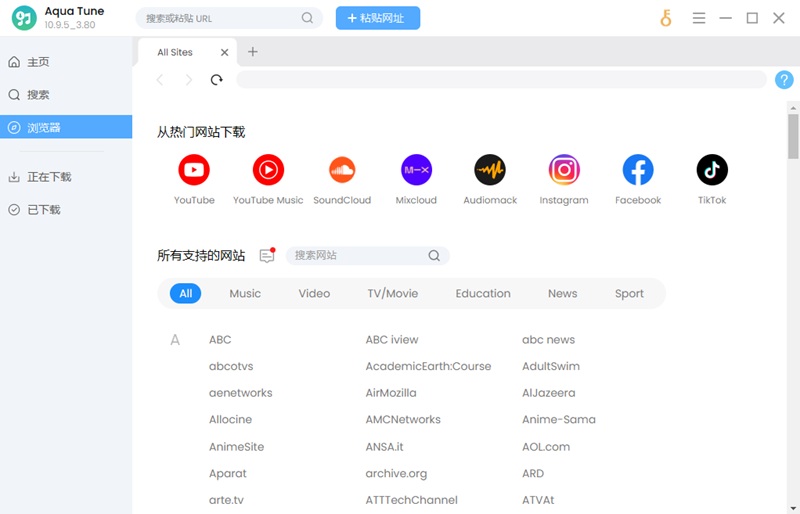Open the Audiomack site icon

[x=490, y=169]
